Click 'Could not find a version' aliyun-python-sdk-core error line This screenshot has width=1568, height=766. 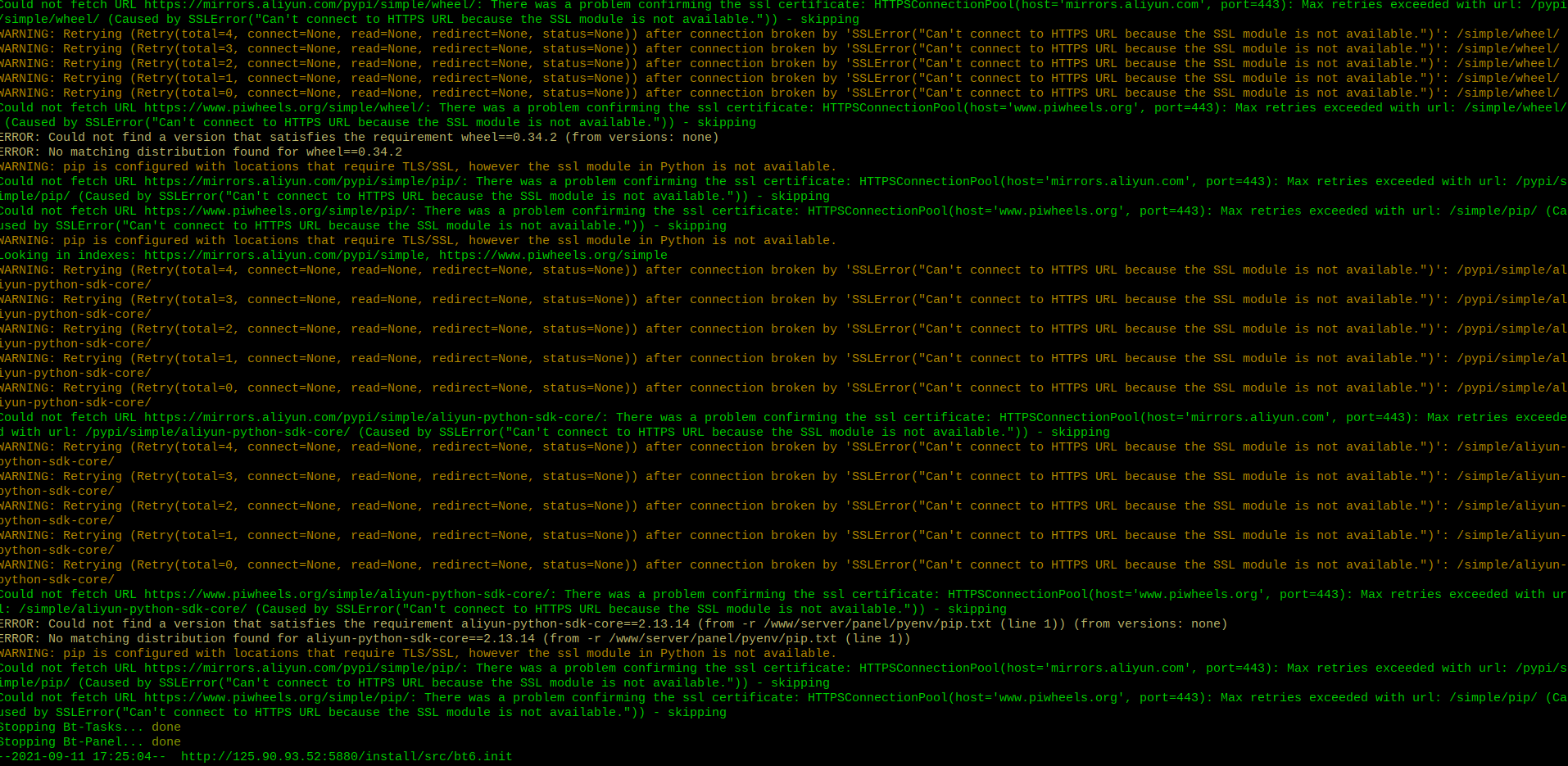tap(614, 623)
